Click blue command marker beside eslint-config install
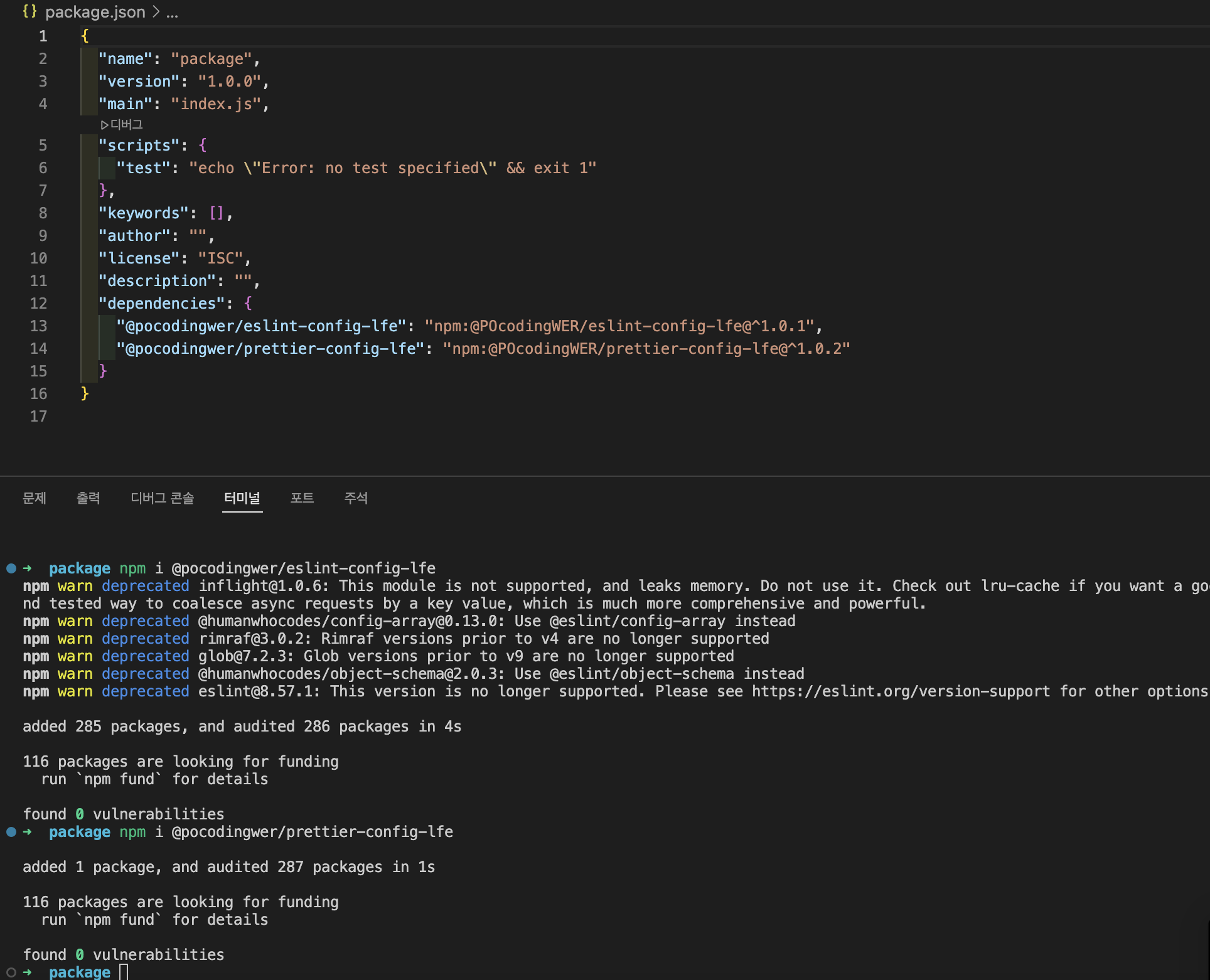The image size is (1210, 980). point(11,568)
